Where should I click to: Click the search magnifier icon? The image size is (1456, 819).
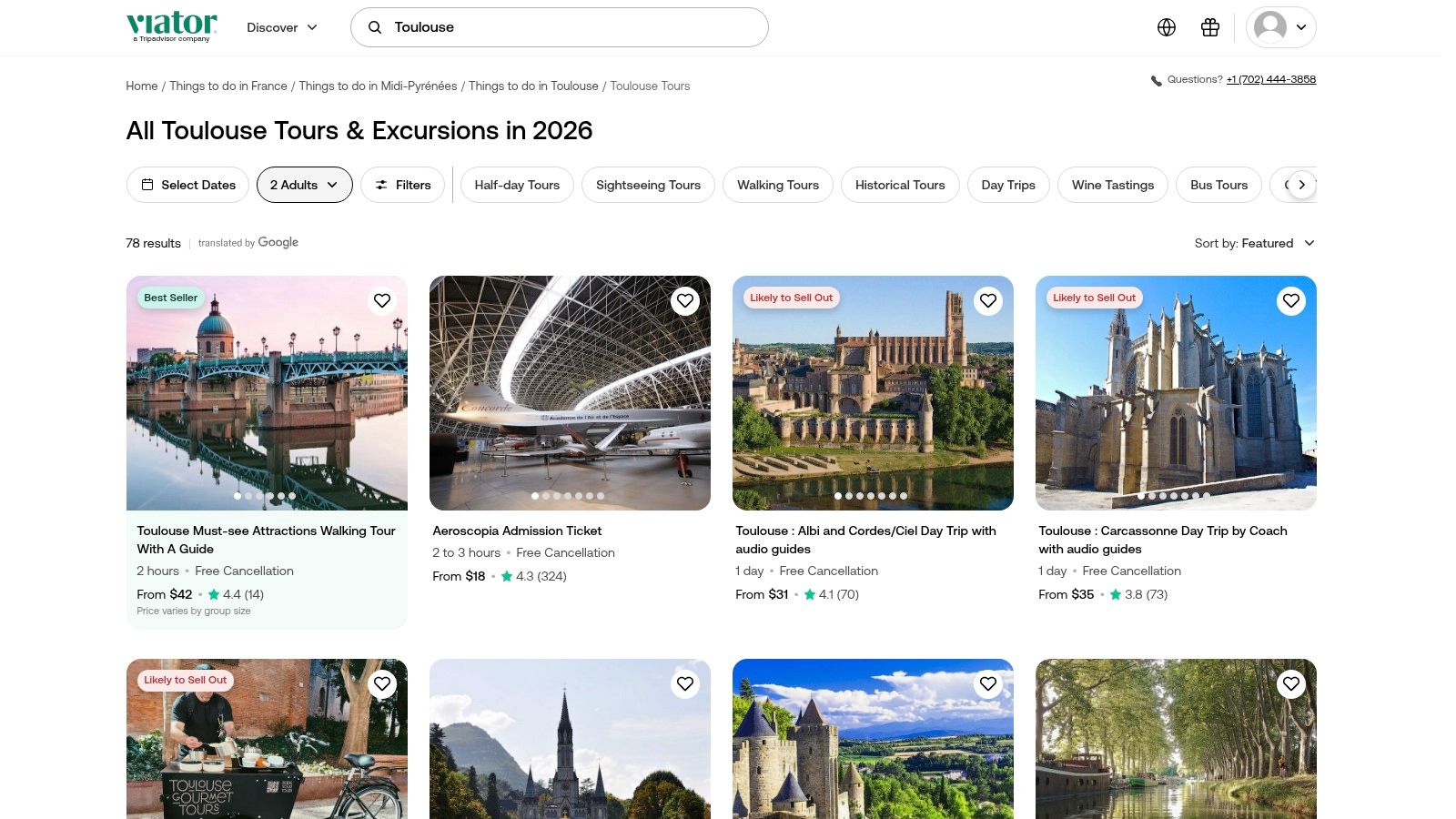pyautogui.click(x=375, y=27)
